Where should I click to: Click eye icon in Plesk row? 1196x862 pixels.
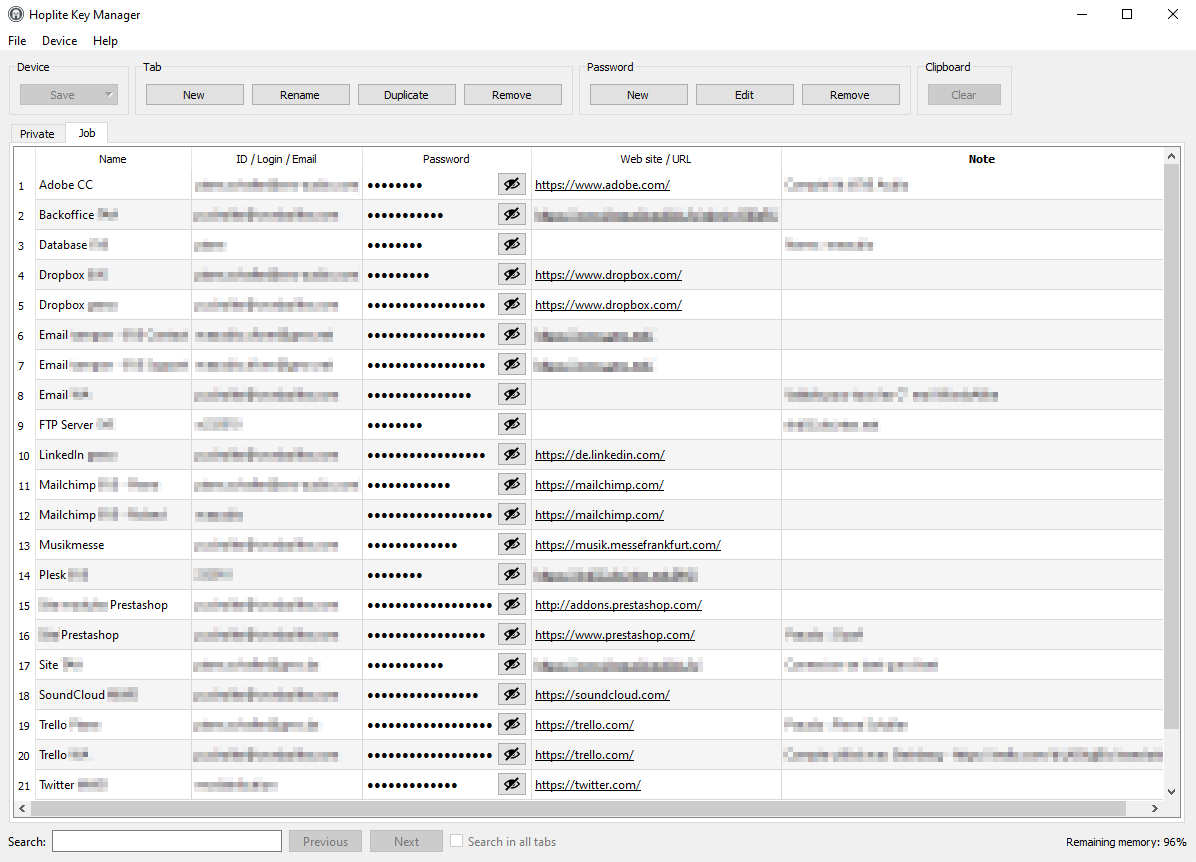coord(512,574)
